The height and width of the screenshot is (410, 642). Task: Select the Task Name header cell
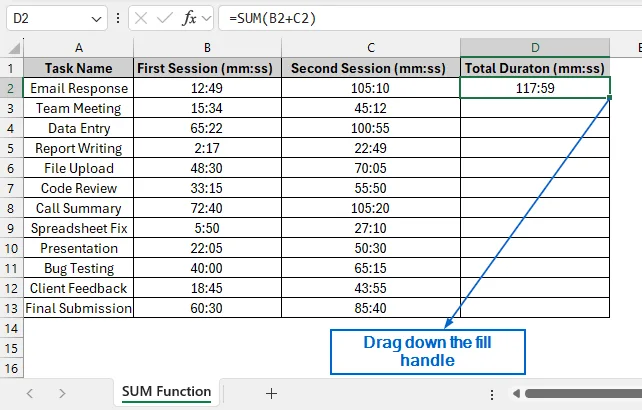point(79,68)
